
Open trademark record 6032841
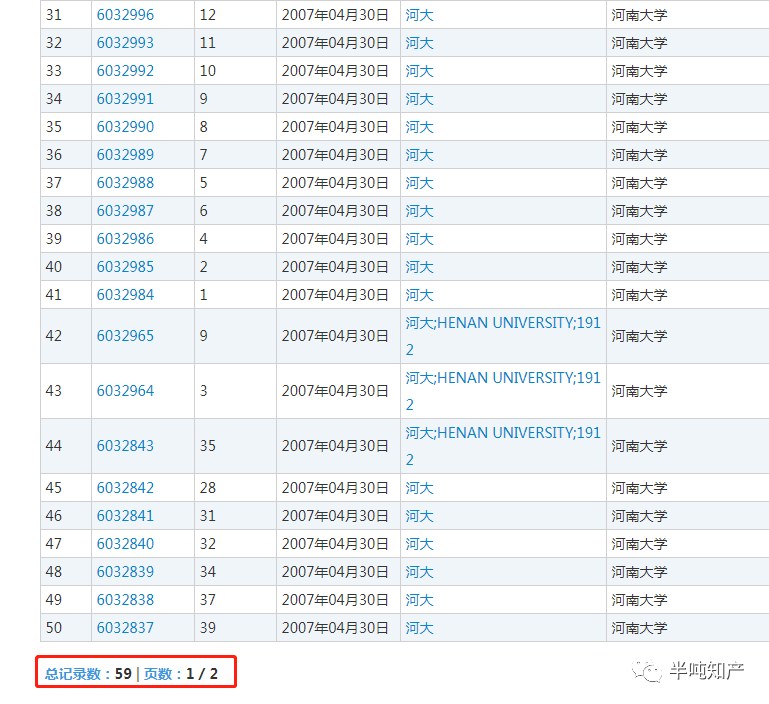tap(125, 516)
